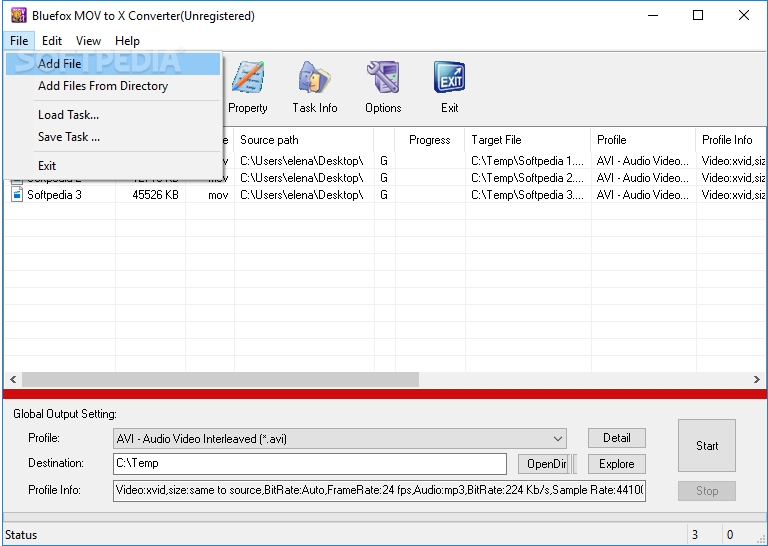The image size is (768, 546).
Task: Click the count 3 in status bar
Action: (695, 535)
